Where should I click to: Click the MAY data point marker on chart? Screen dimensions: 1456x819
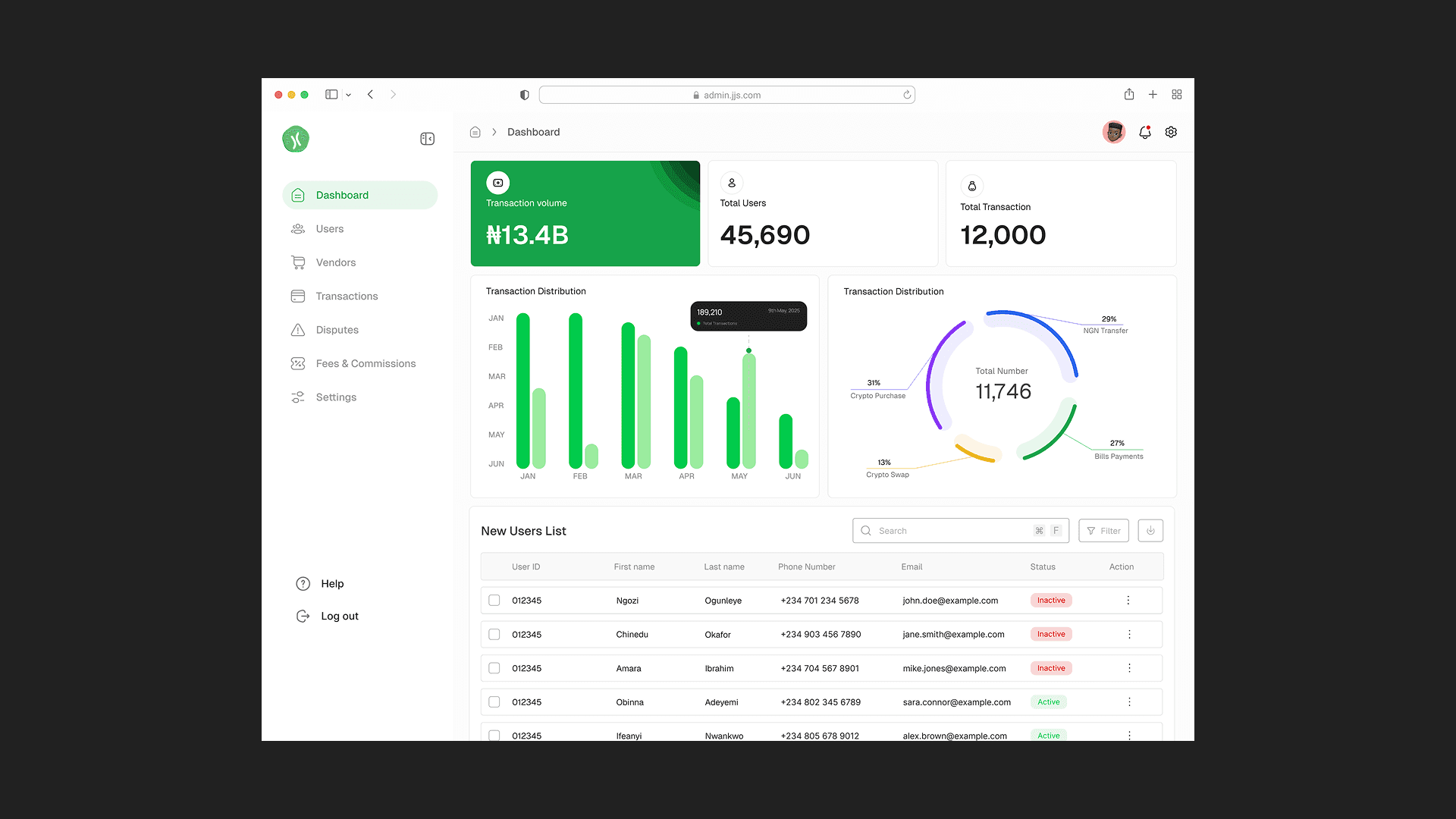748,350
